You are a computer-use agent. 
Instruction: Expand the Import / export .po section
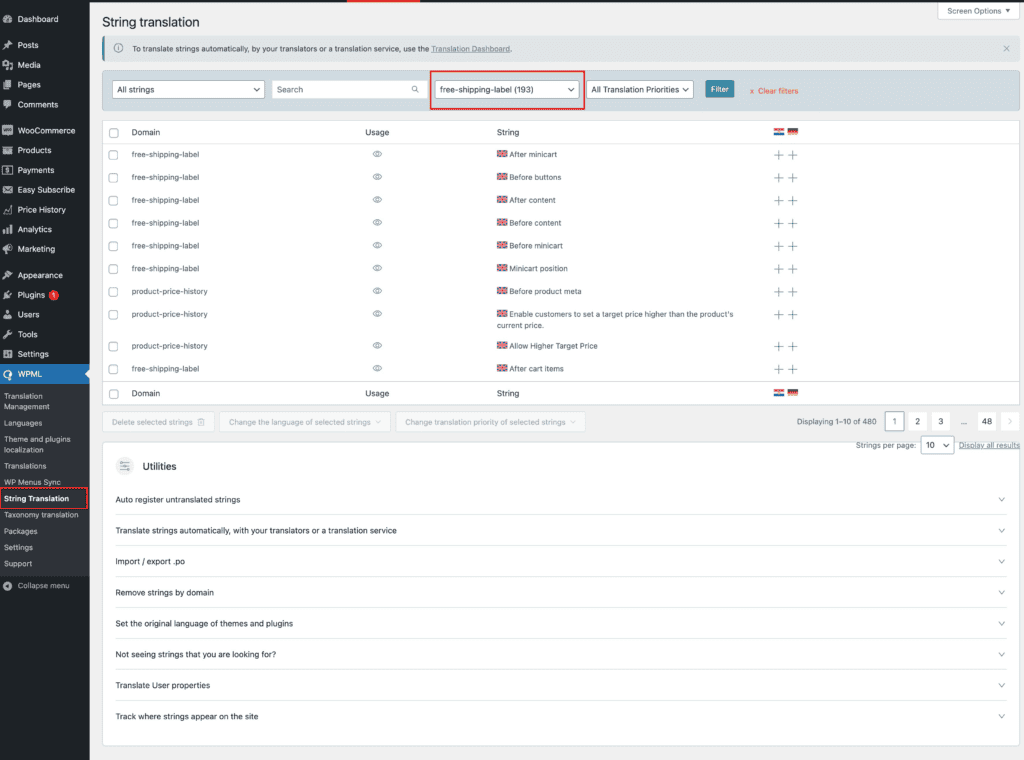pos(559,561)
